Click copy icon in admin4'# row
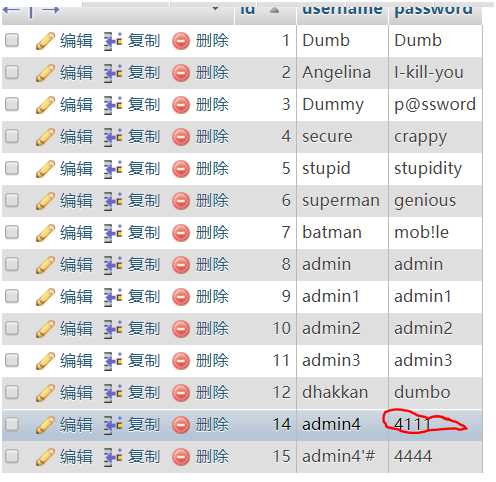 (113, 457)
